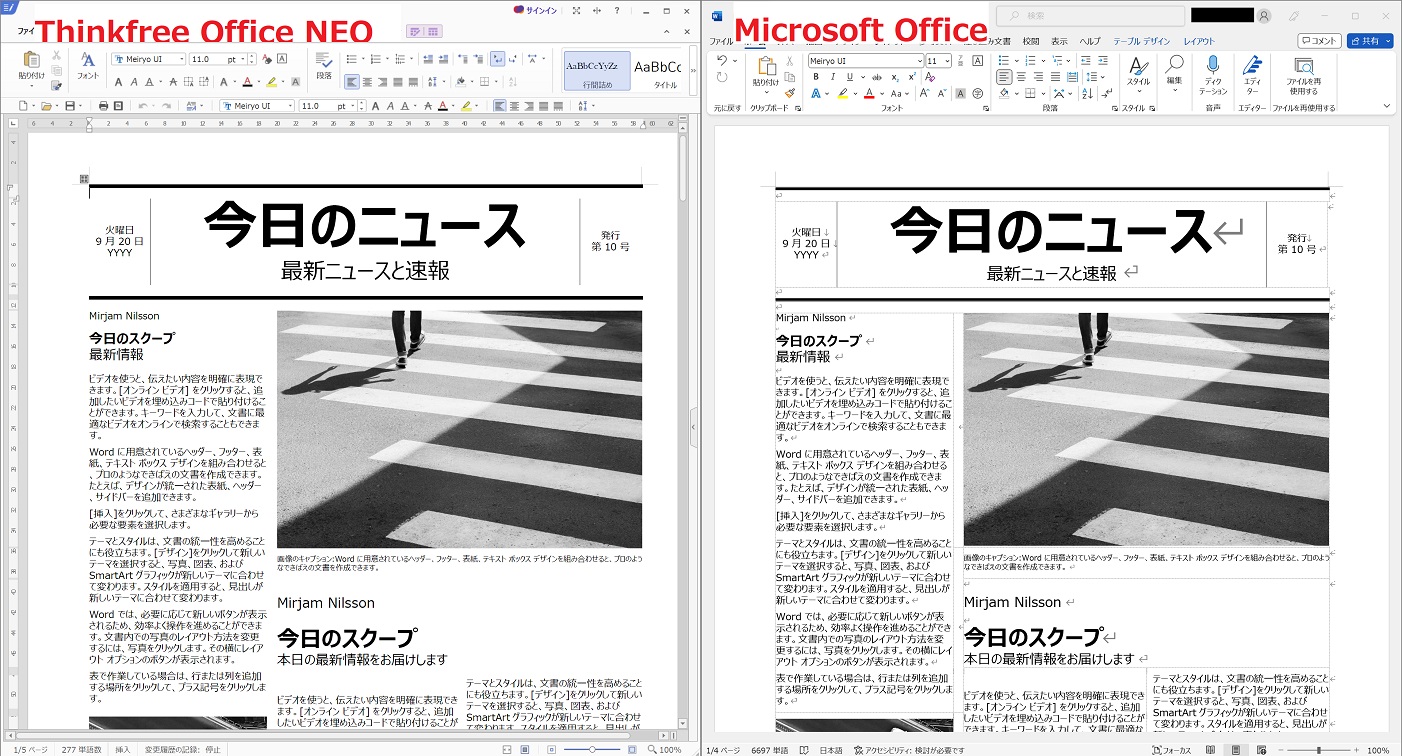
Task: Open the Help (ヘルプ) tab in Word
Action: [x=1090, y=41]
